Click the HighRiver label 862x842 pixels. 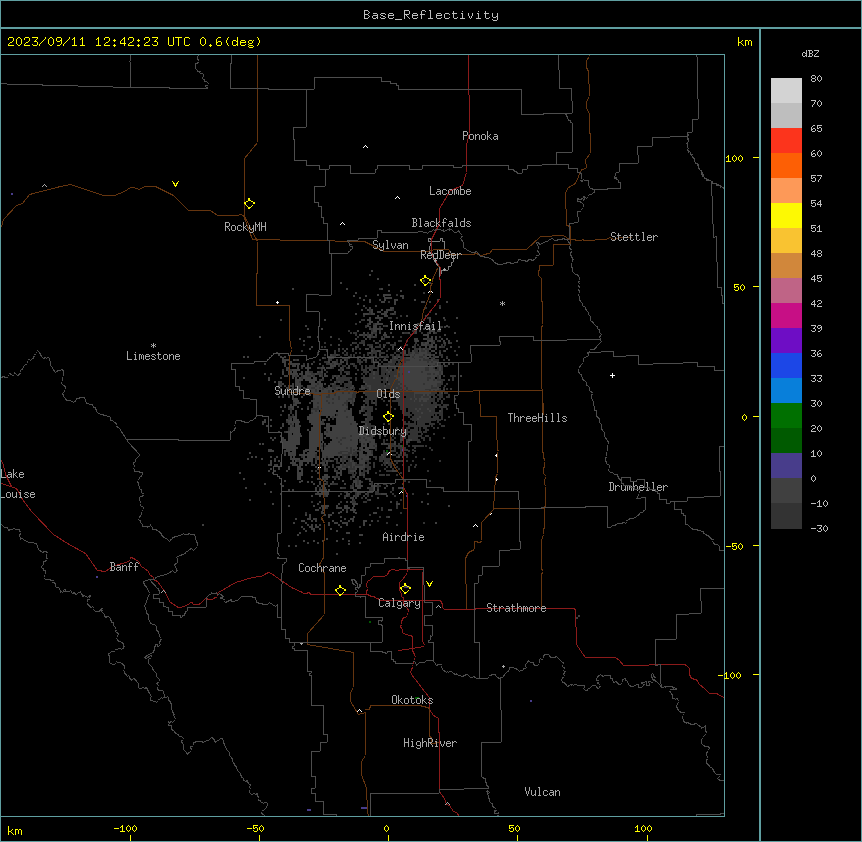[430, 743]
